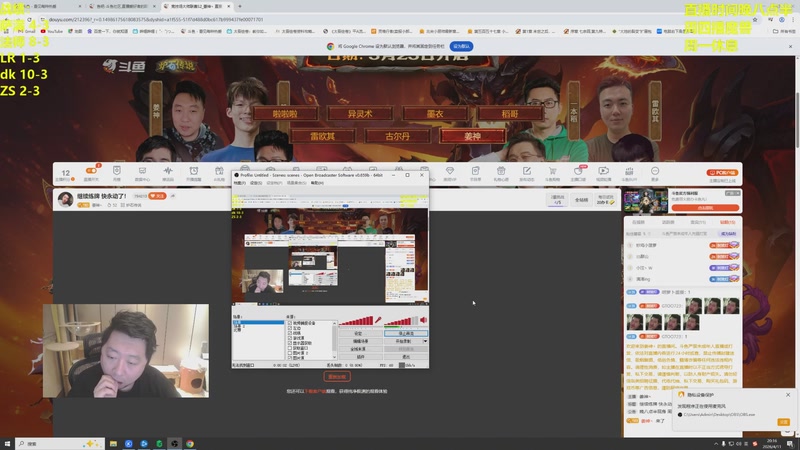This screenshot has width=800, height=450.
Task: Mute desktop audio via OBS speaker icon
Action: pos(423,320)
